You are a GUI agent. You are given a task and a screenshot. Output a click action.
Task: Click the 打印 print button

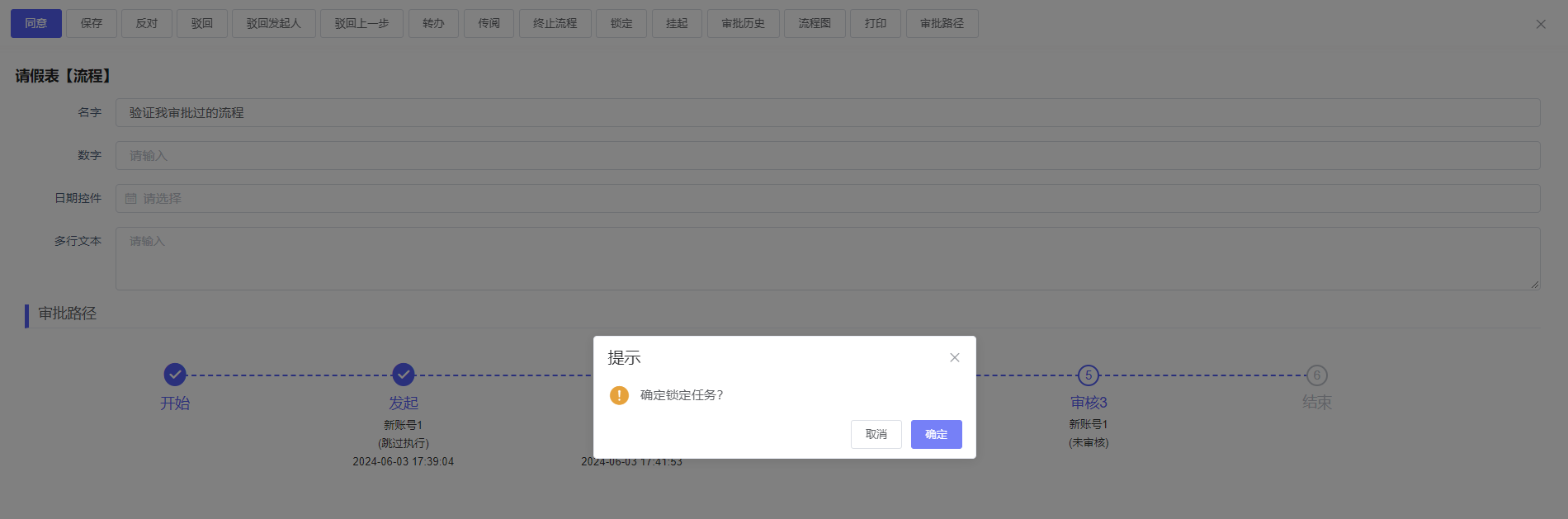(875, 23)
